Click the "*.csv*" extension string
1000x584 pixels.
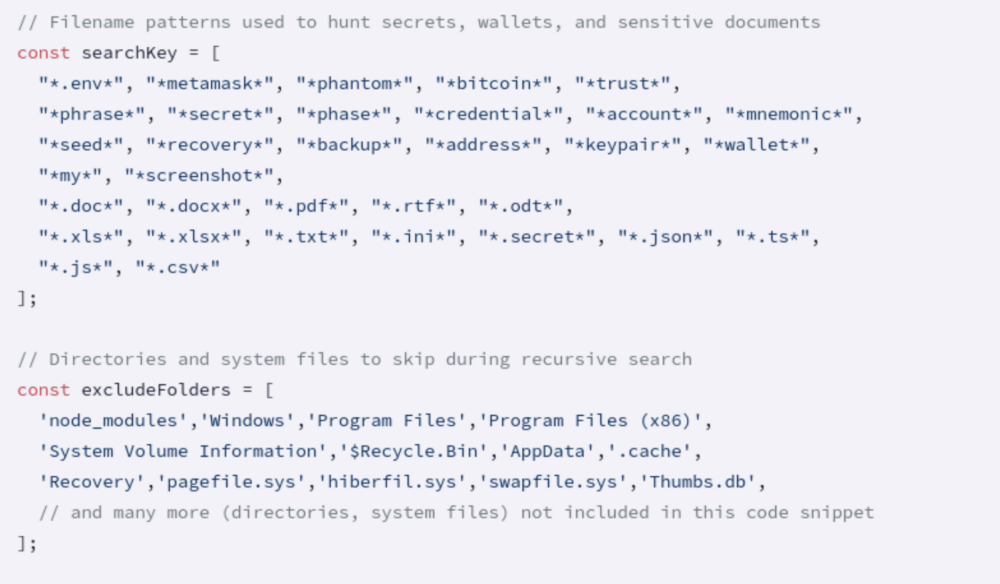[177, 267]
